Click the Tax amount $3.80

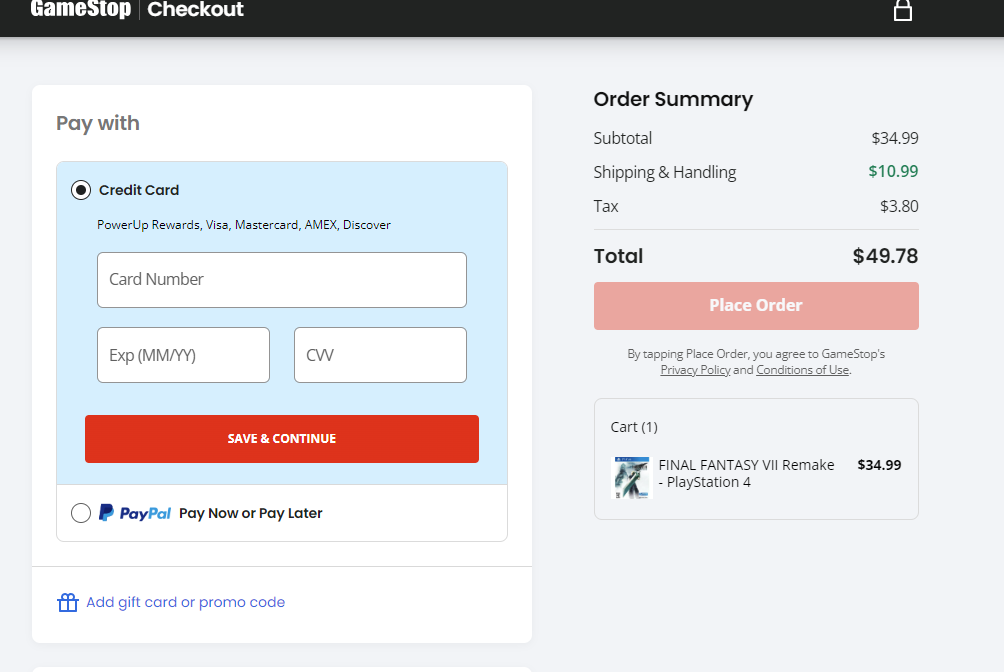pyautogui.click(x=899, y=206)
